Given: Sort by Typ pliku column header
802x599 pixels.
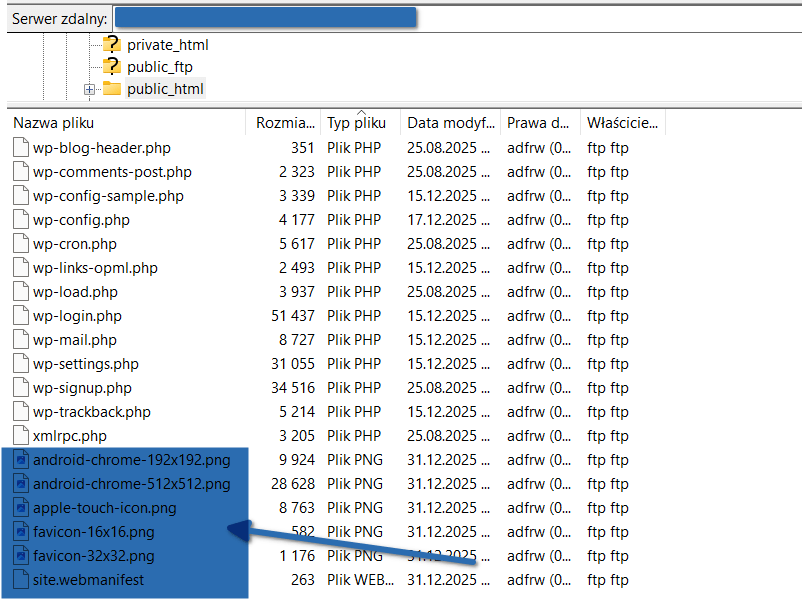Looking at the screenshot, I should pyautogui.click(x=356, y=124).
